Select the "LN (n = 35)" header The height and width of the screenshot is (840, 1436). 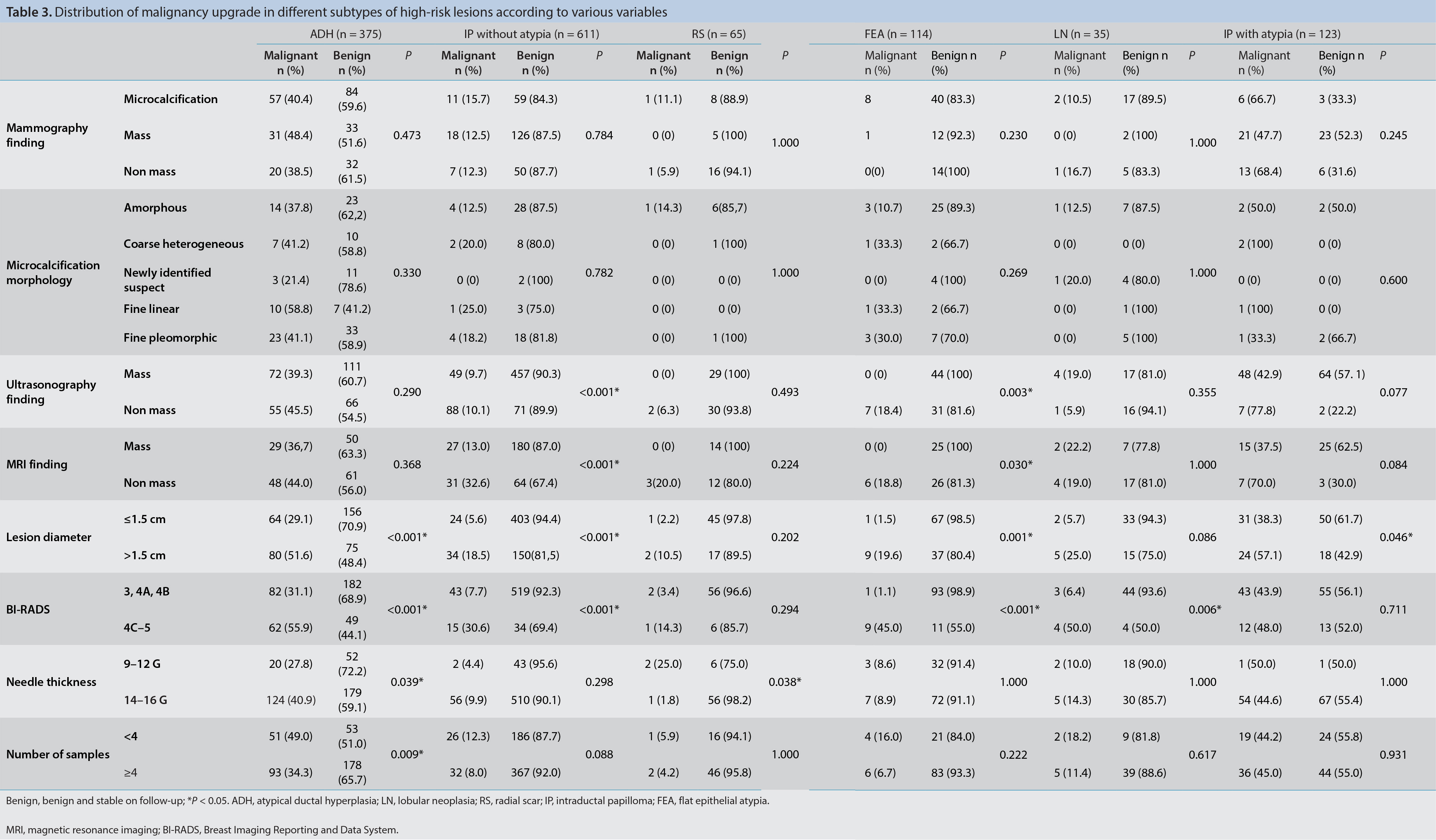tap(1081, 34)
